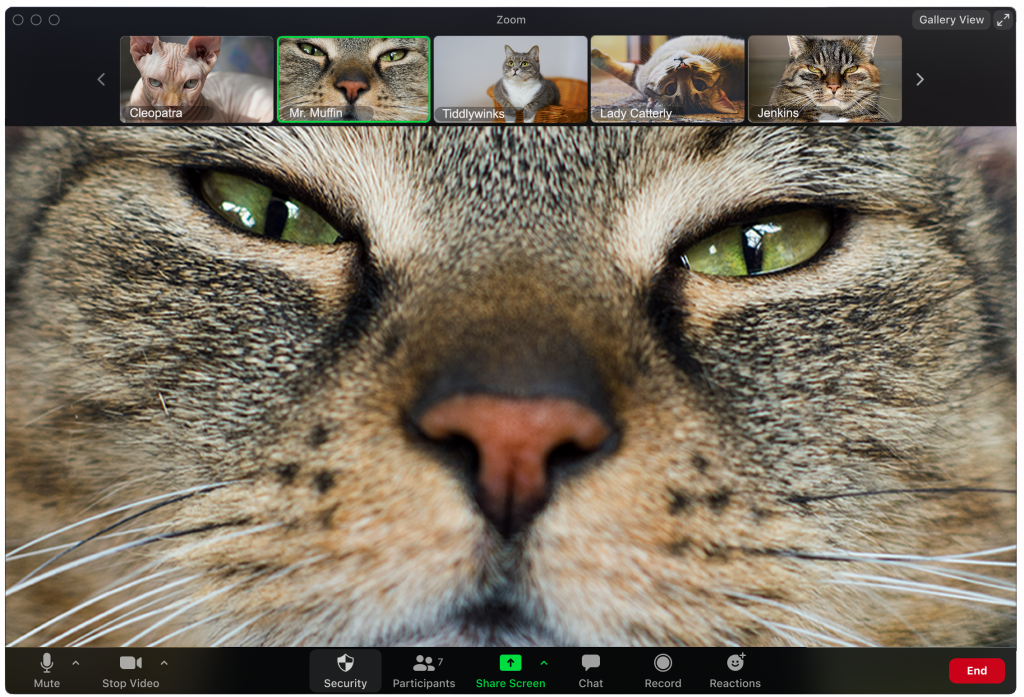
Task: Open the Reactions menu
Action: point(735,669)
